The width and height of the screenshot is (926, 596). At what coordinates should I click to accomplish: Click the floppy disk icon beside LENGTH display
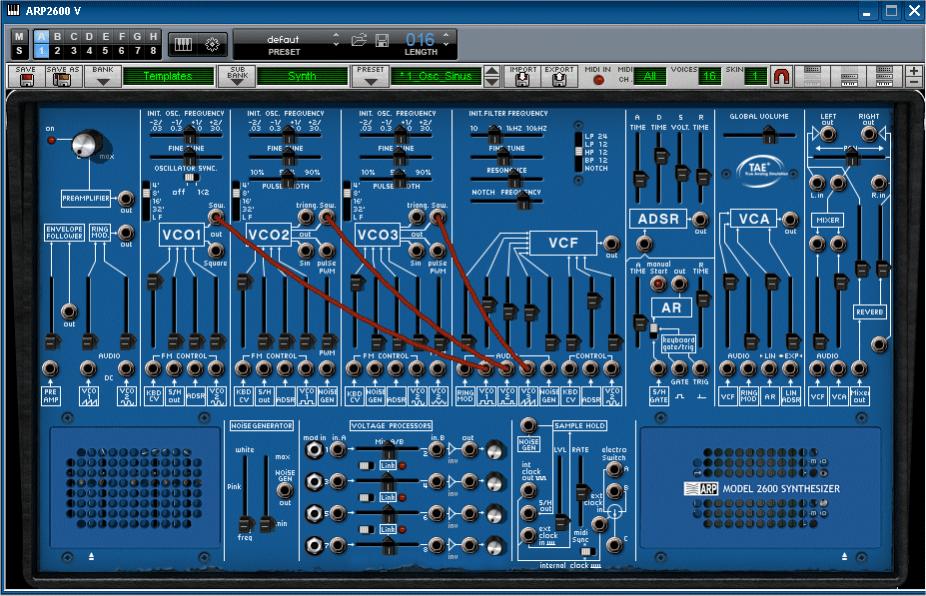[x=382, y=40]
